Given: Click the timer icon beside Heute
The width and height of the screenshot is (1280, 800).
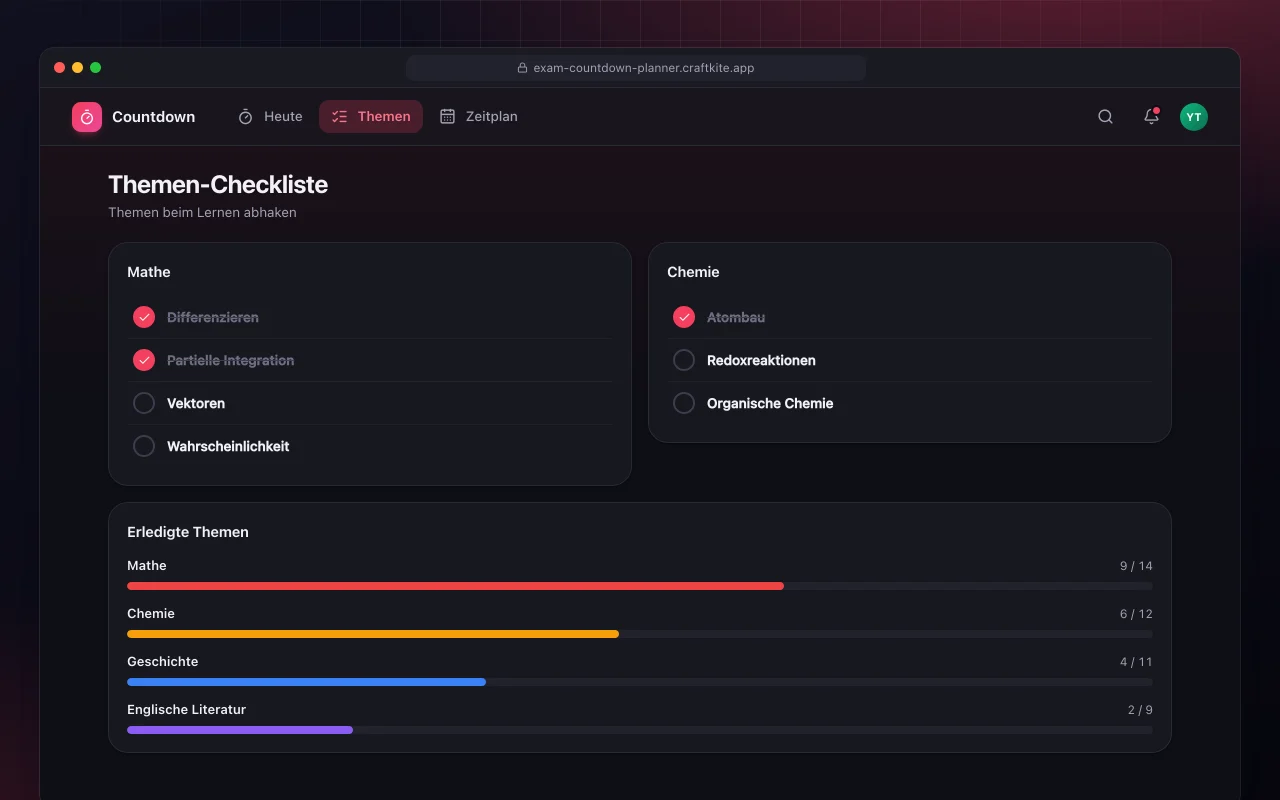Looking at the screenshot, I should (x=245, y=117).
